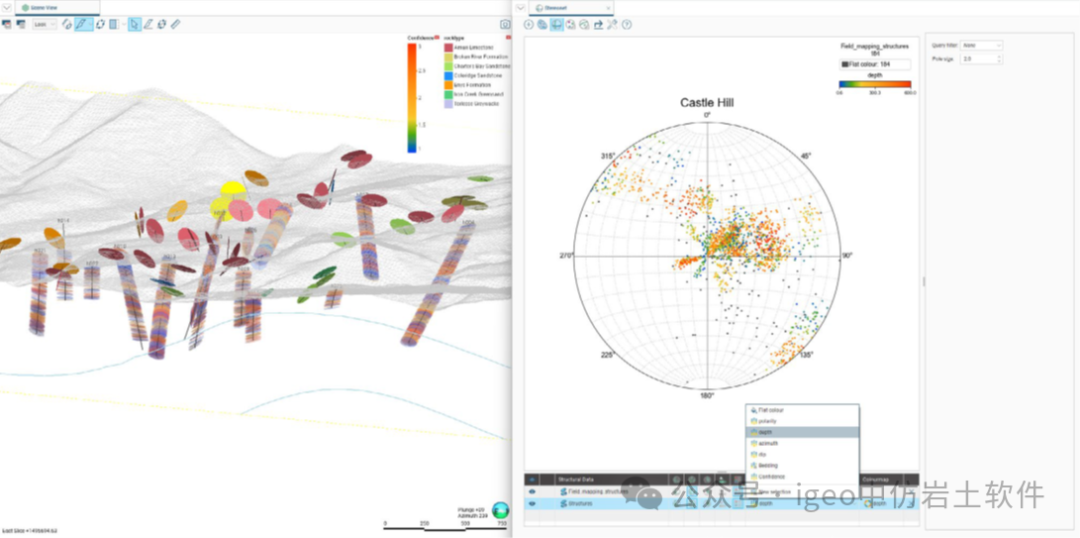Screen dimensions: 1080x538
Task: Select Bedding in the colouring popup menu
Action: point(768,465)
